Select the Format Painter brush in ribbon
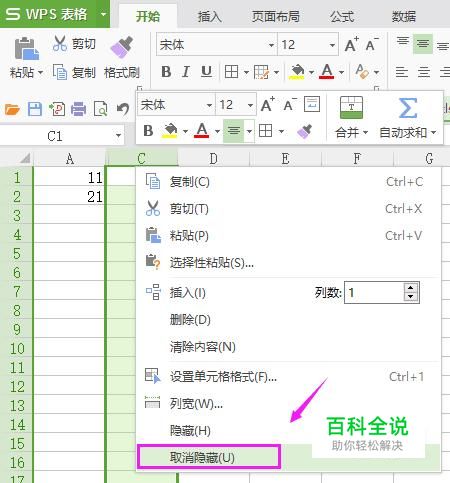Screen dimensions: 450x483 coord(121,47)
